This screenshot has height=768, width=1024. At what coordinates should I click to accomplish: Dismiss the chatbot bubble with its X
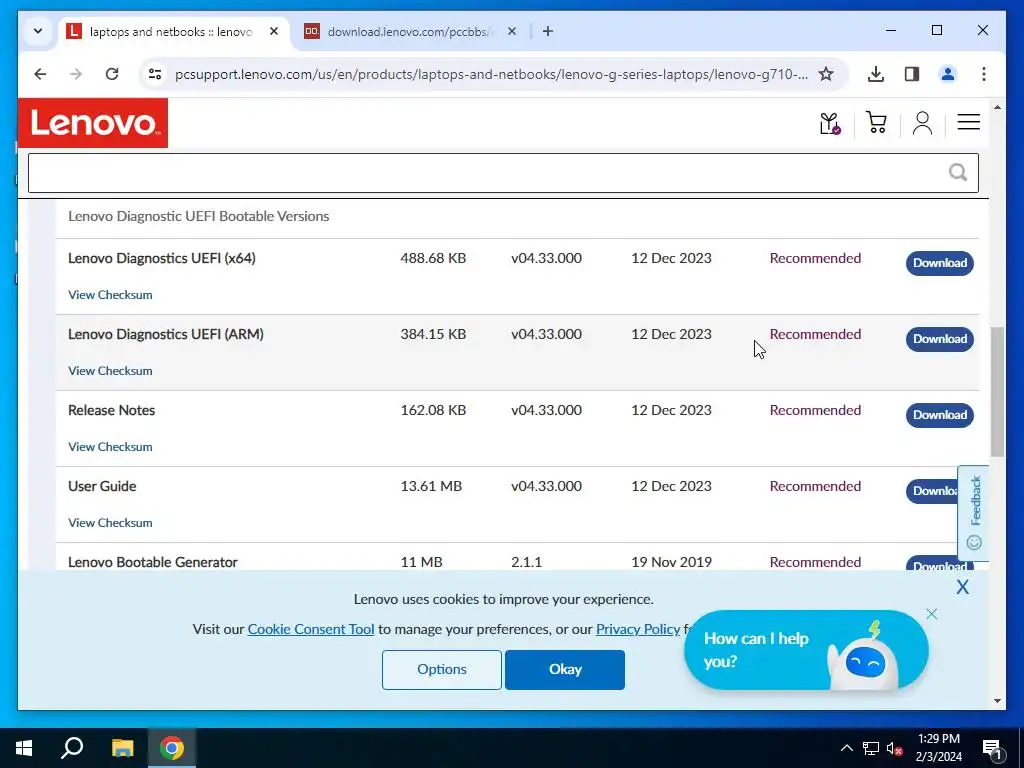tap(932, 614)
